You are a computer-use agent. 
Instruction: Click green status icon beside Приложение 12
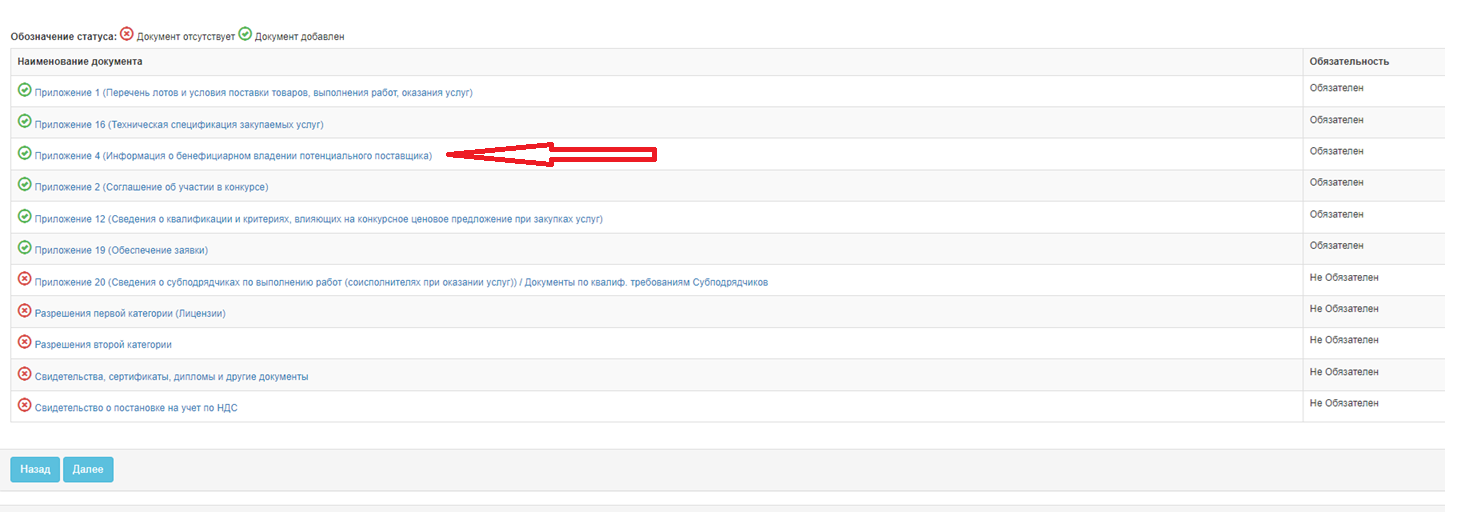pos(25,217)
